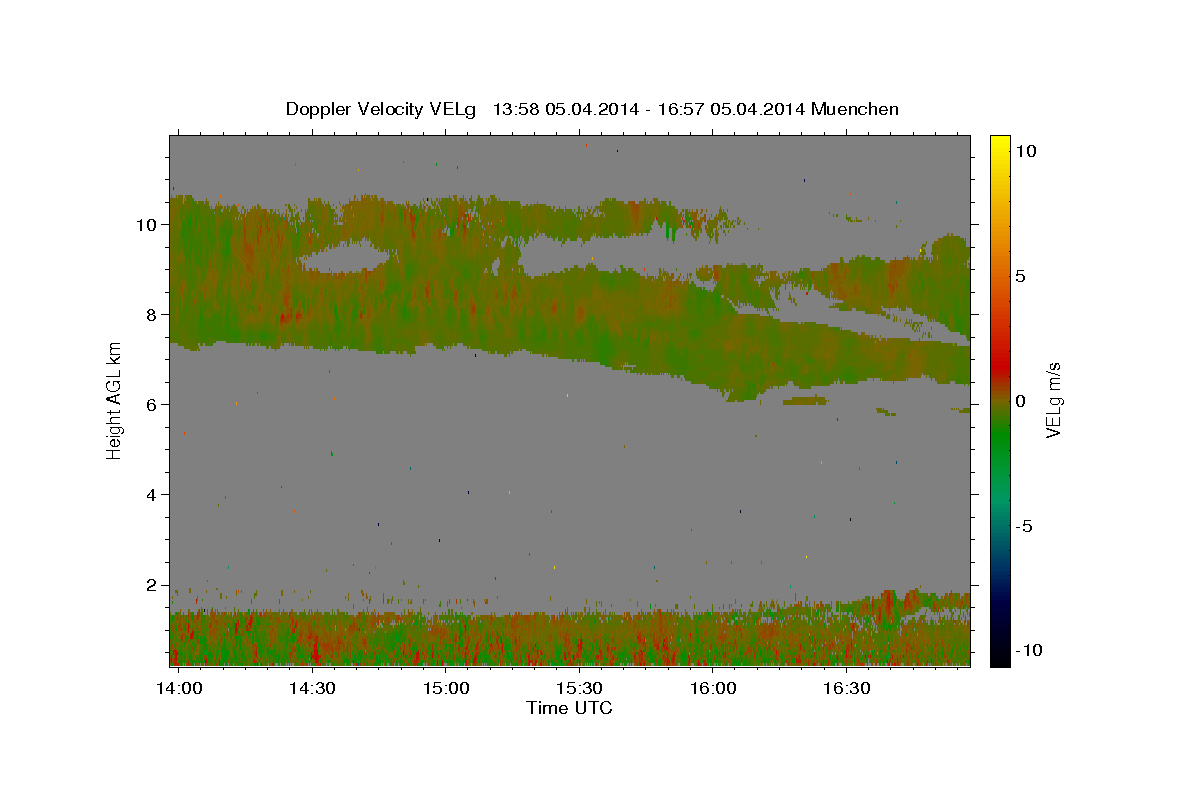Click the height tick label '8' on y-axis
Viewport: 1200px width, 800px height.
tap(152, 314)
